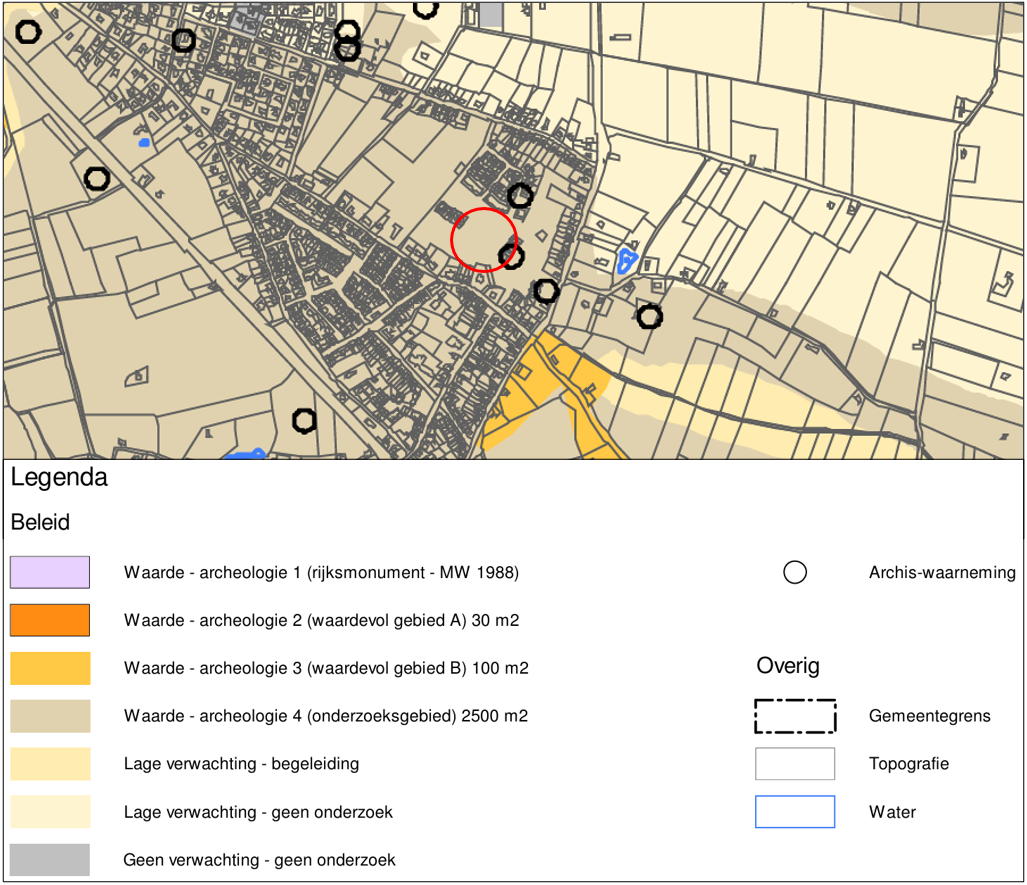Screen dimensions: 1027x885
Task: Select the Overig heading text
Action: (788, 666)
